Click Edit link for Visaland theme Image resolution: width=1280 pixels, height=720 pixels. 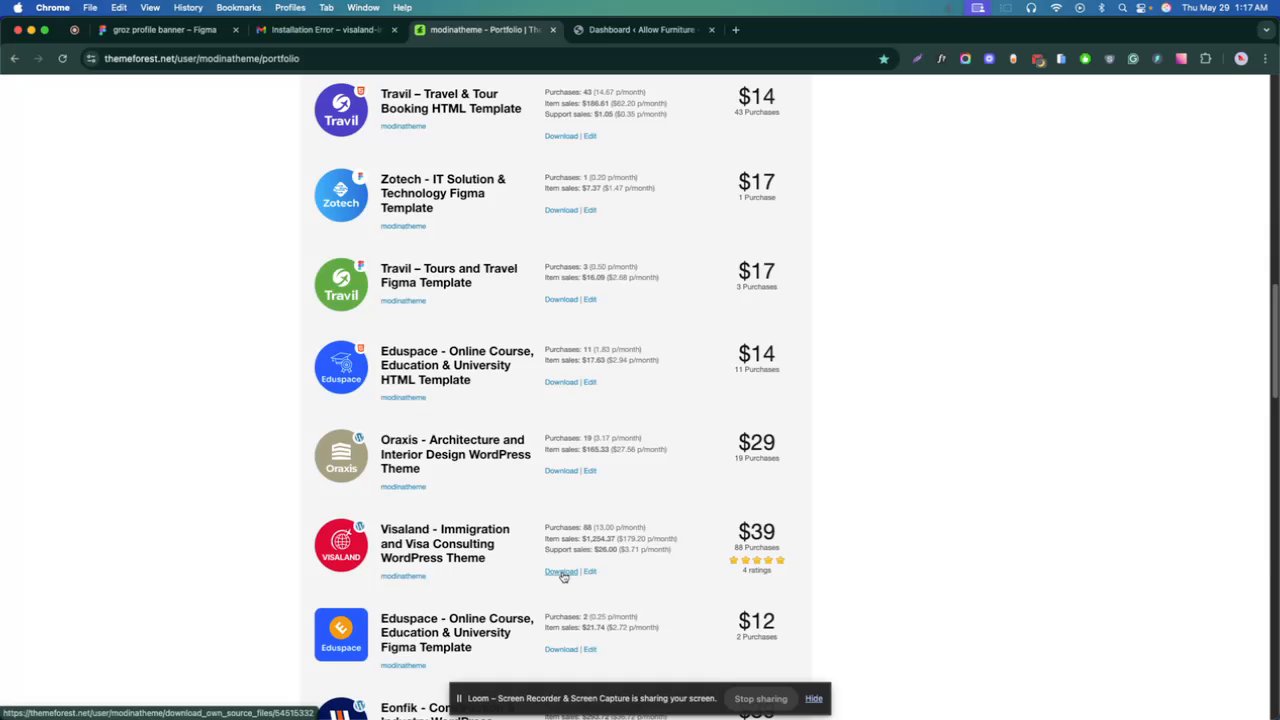point(590,572)
